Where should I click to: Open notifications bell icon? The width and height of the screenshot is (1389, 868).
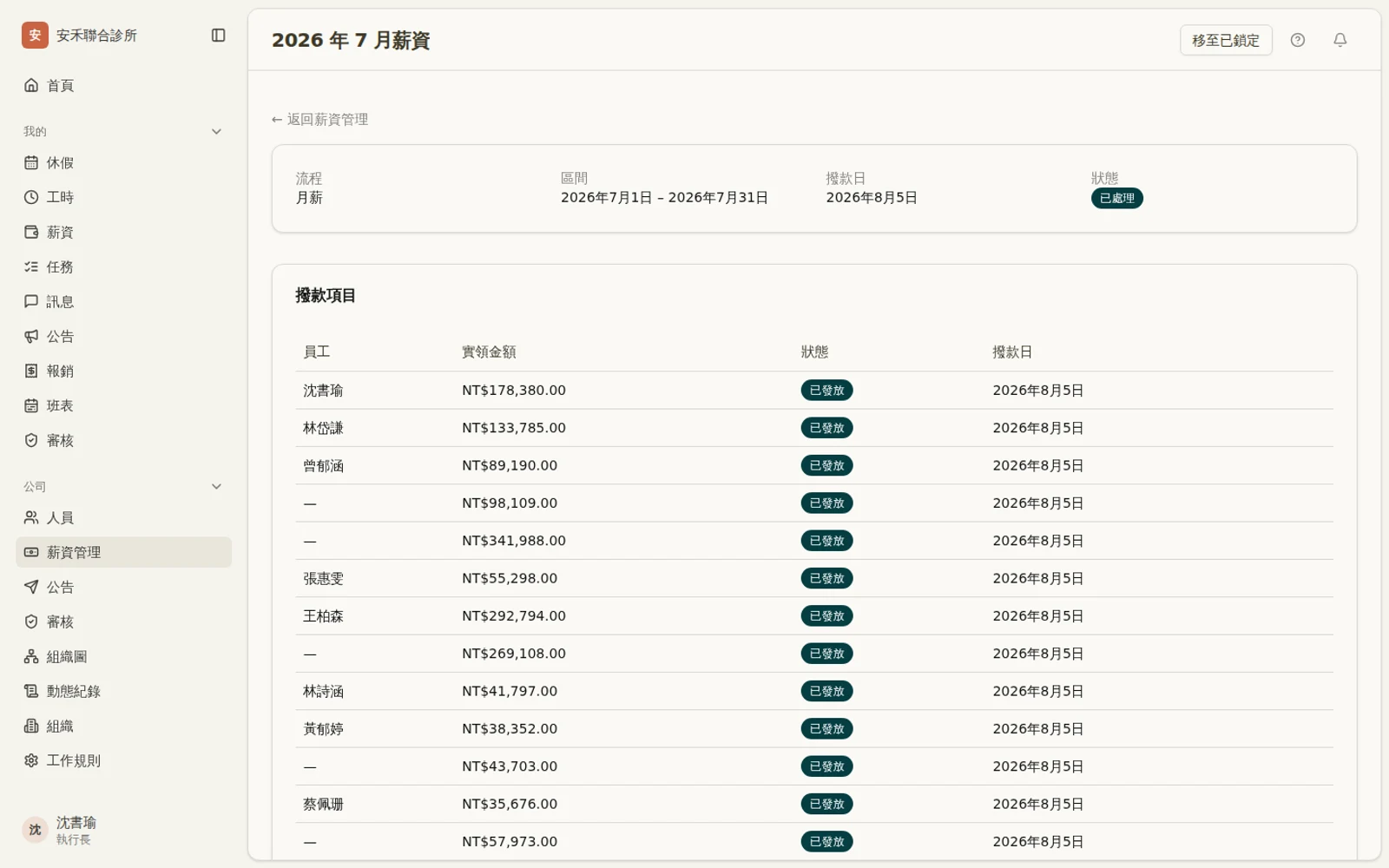click(x=1340, y=40)
